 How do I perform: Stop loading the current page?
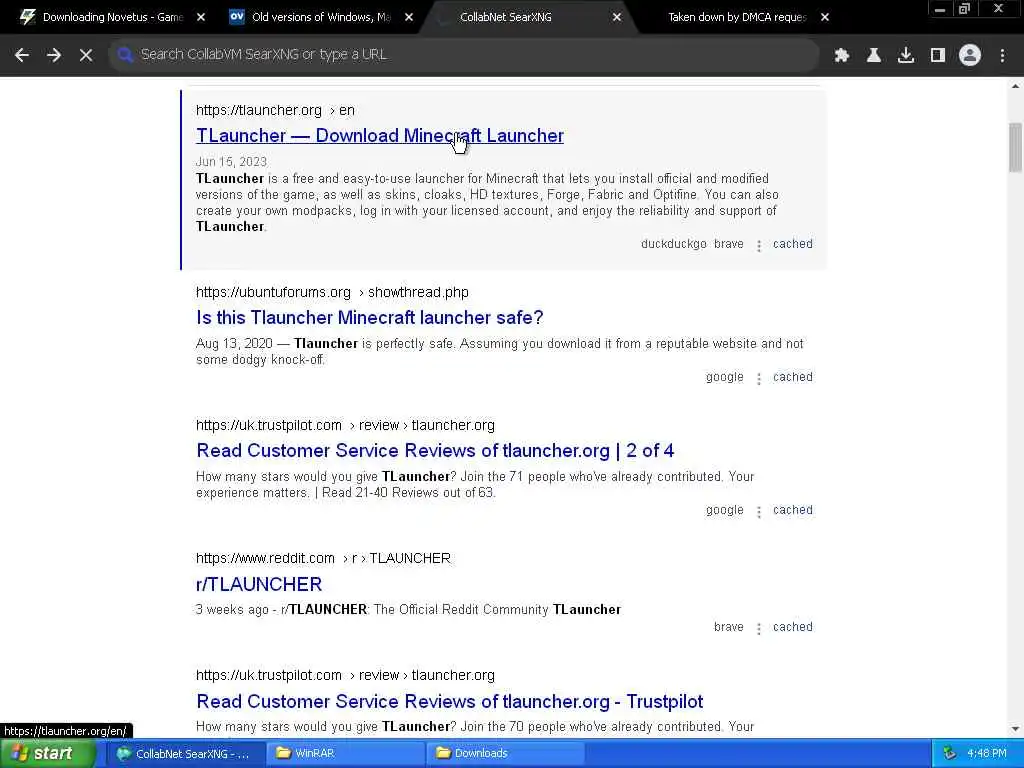[86, 55]
